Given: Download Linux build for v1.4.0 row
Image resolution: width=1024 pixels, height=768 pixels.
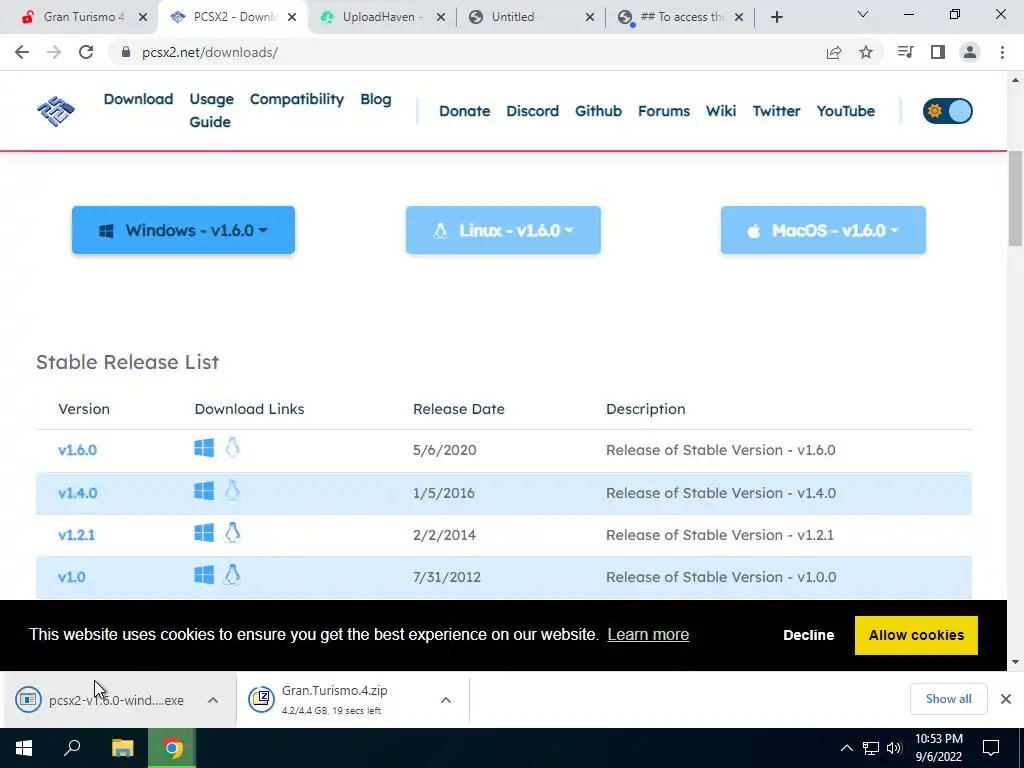Looking at the screenshot, I should 232,491.
